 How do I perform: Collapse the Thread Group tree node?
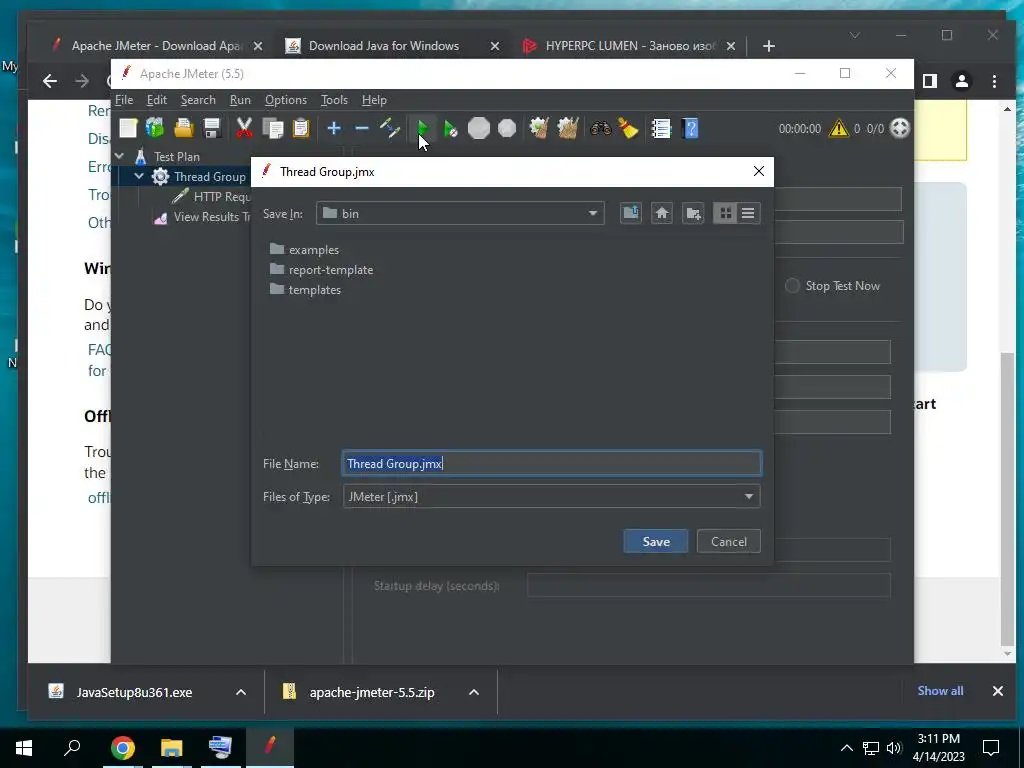[x=139, y=176]
